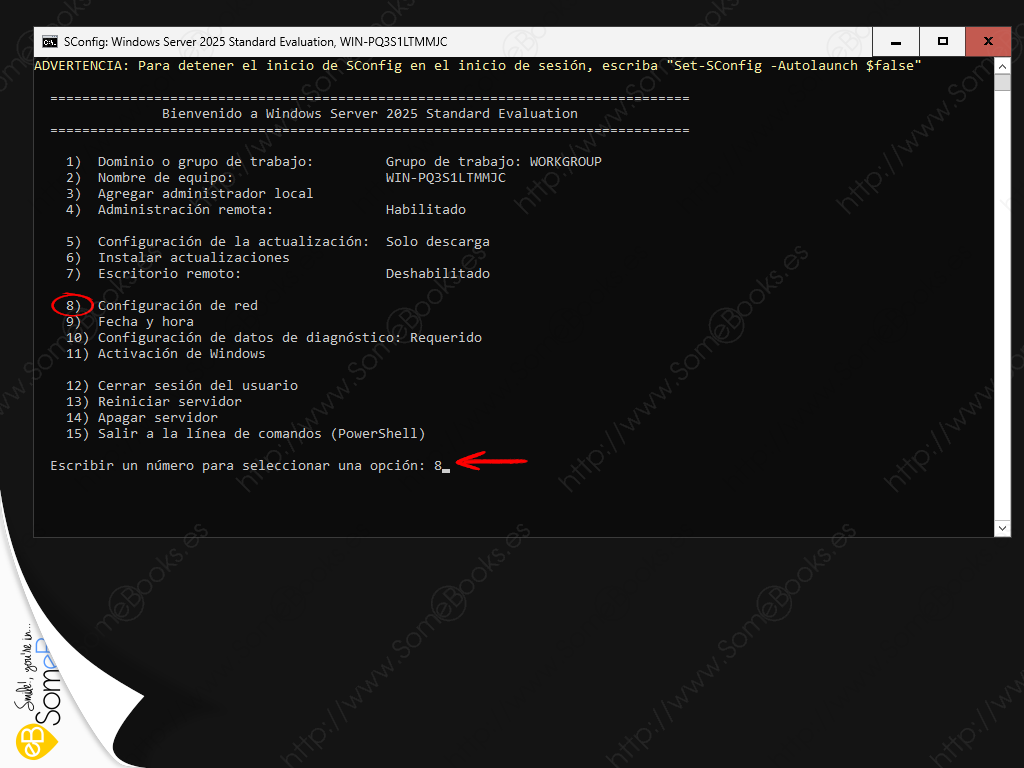This screenshot has height=768, width=1024.
Task: Click 'Salir a la línea de comandos (PowerShell)'
Action: [x=261, y=434]
